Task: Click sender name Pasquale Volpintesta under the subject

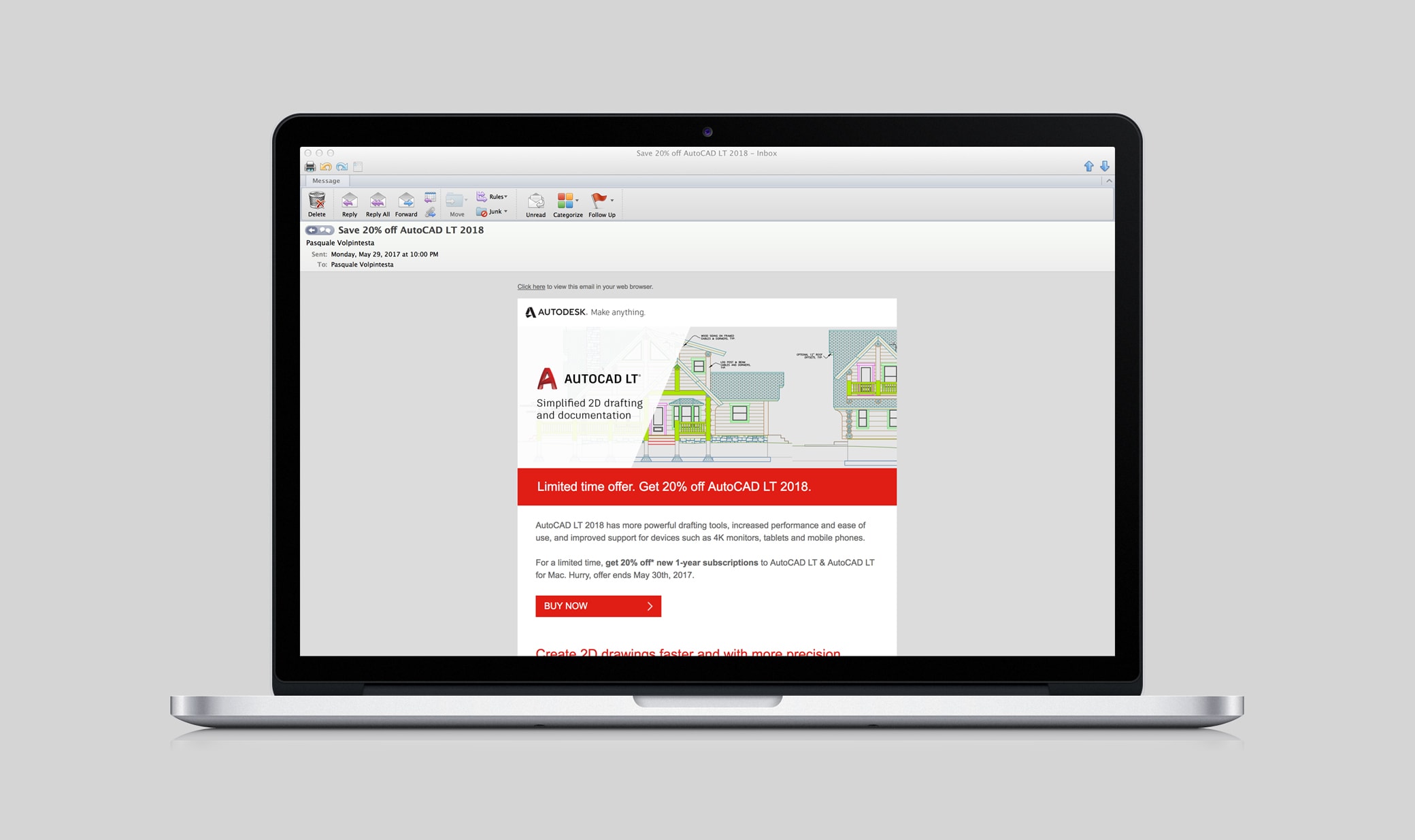Action: [340, 243]
